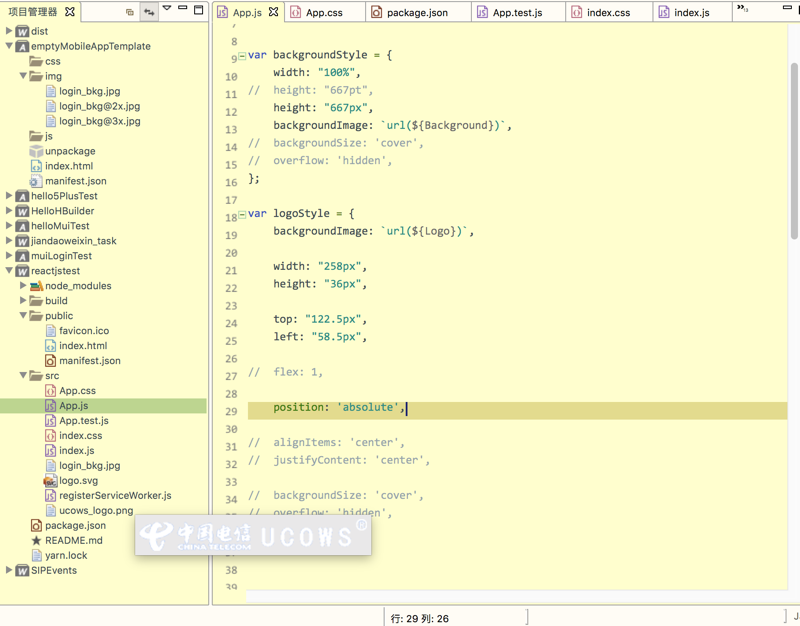800x626 pixels.
Task: Expand the SIPEvents project
Action: 9,570
